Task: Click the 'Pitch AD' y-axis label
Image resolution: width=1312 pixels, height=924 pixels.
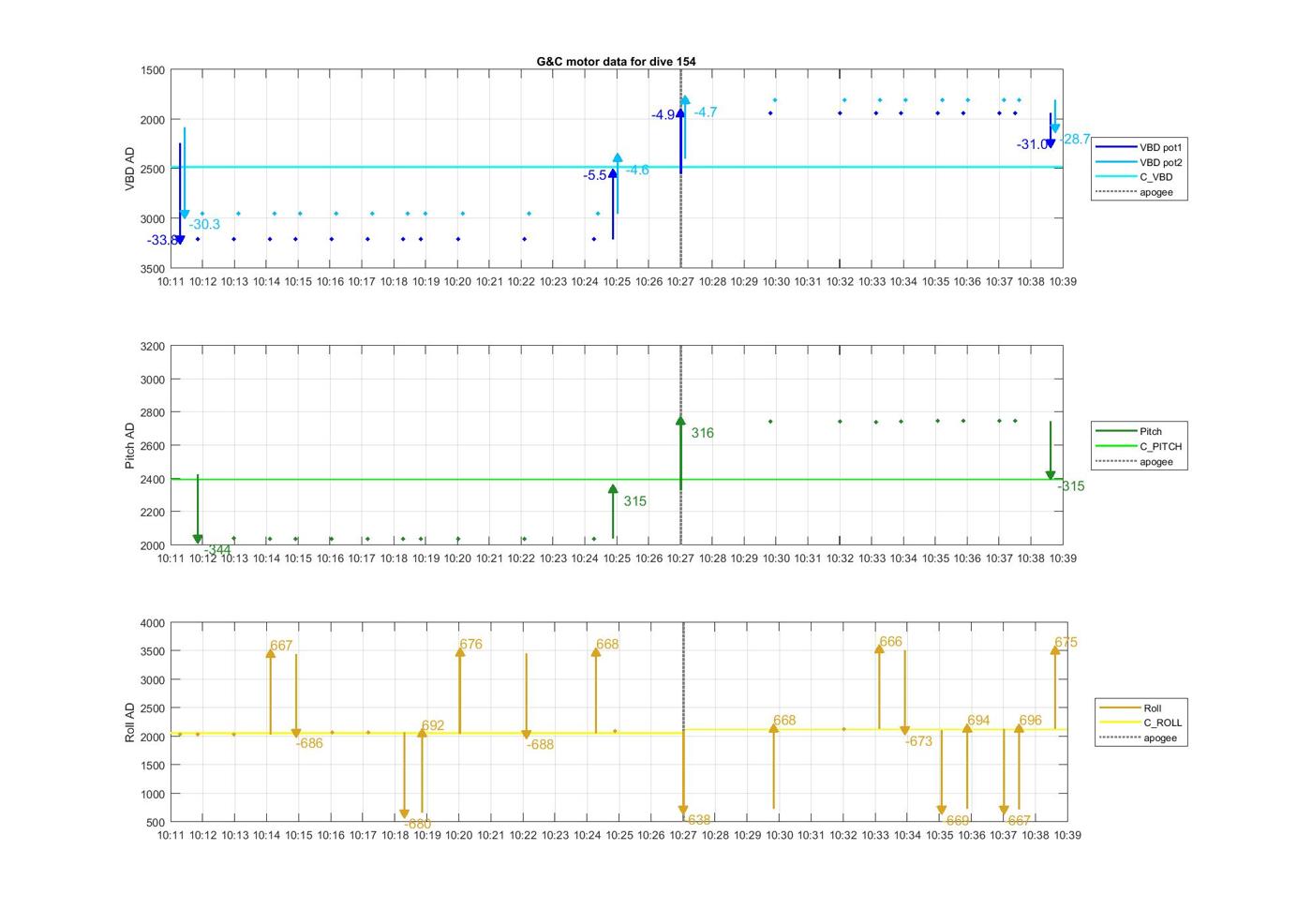Action: (x=130, y=445)
